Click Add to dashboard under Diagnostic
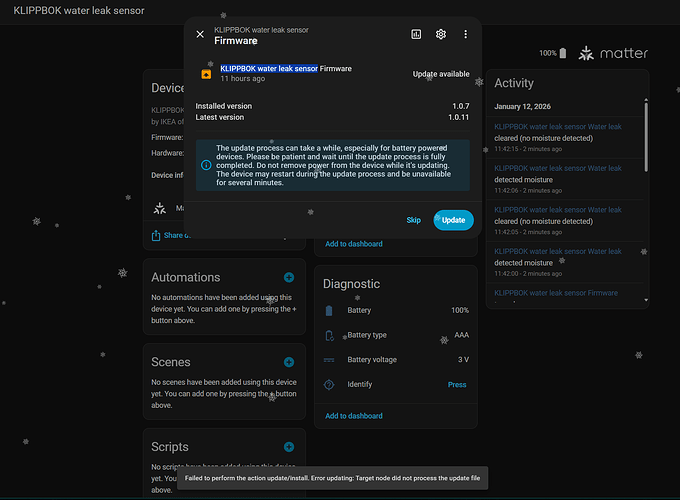This screenshot has width=680, height=500. pyautogui.click(x=353, y=416)
